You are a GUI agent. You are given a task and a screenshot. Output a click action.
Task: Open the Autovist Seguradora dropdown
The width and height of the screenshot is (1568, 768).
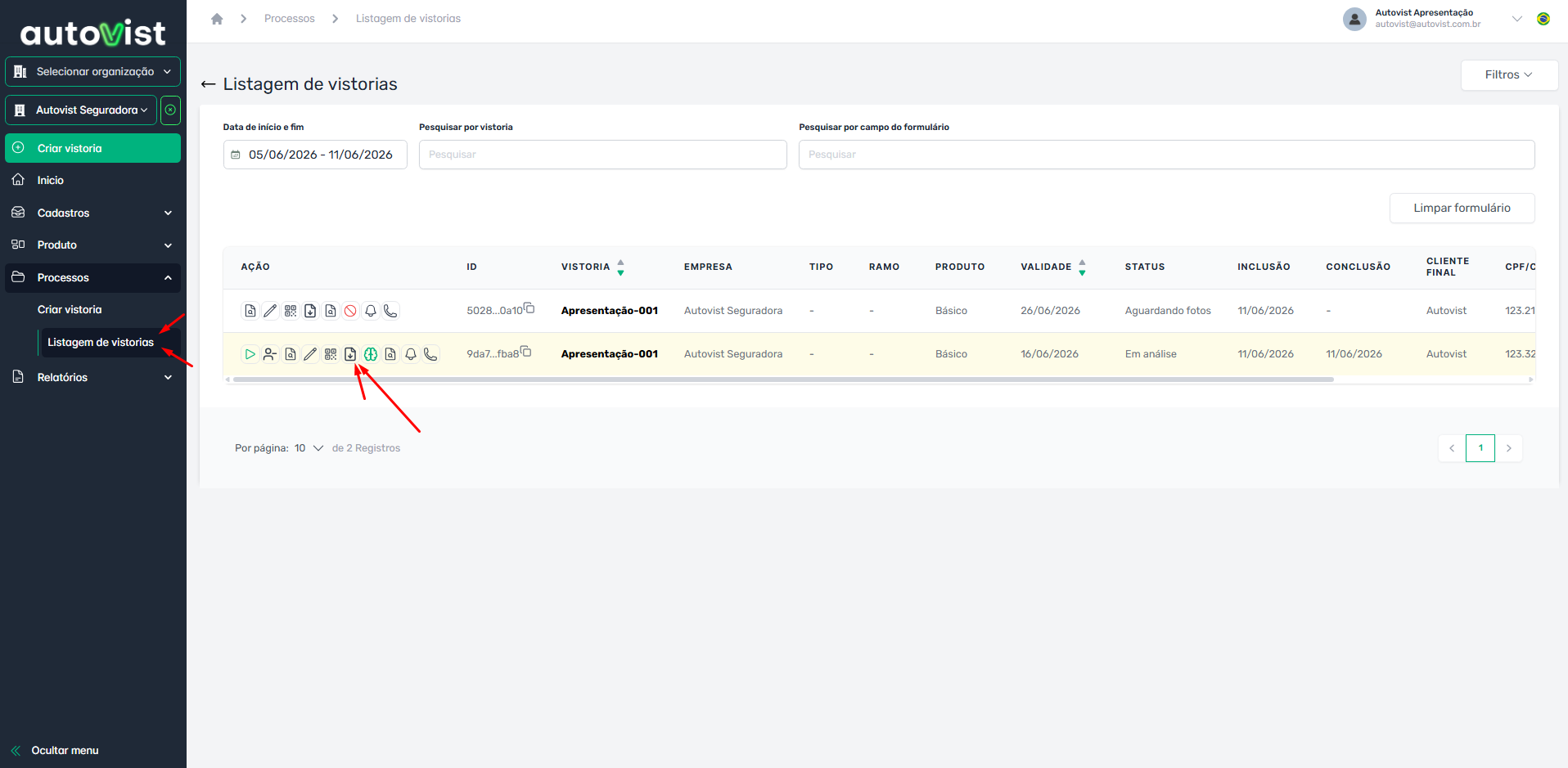click(x=81, y=110)
